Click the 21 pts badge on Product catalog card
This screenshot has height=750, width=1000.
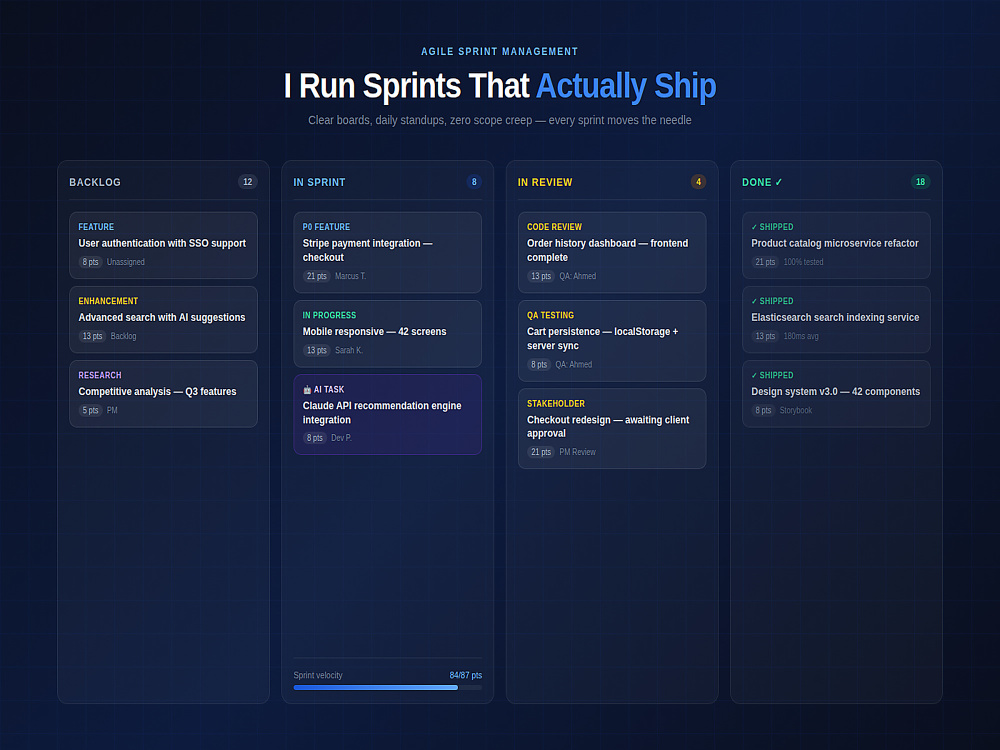[765, 262]
